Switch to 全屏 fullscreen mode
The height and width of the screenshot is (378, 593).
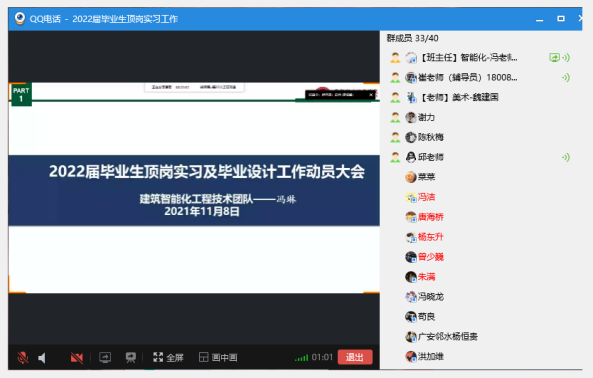[x=168, y=357]
